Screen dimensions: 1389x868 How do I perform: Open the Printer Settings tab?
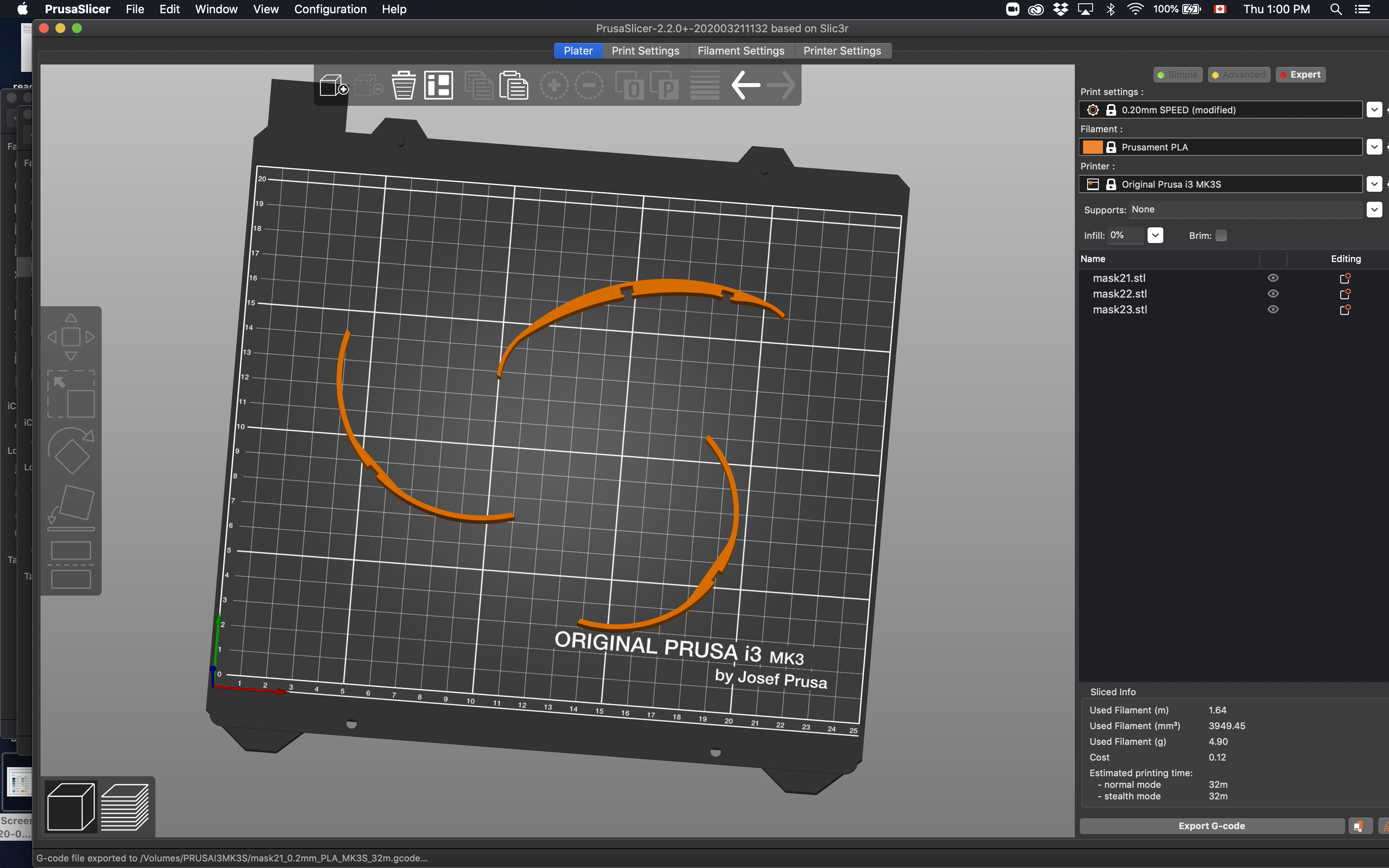[842, 50]
